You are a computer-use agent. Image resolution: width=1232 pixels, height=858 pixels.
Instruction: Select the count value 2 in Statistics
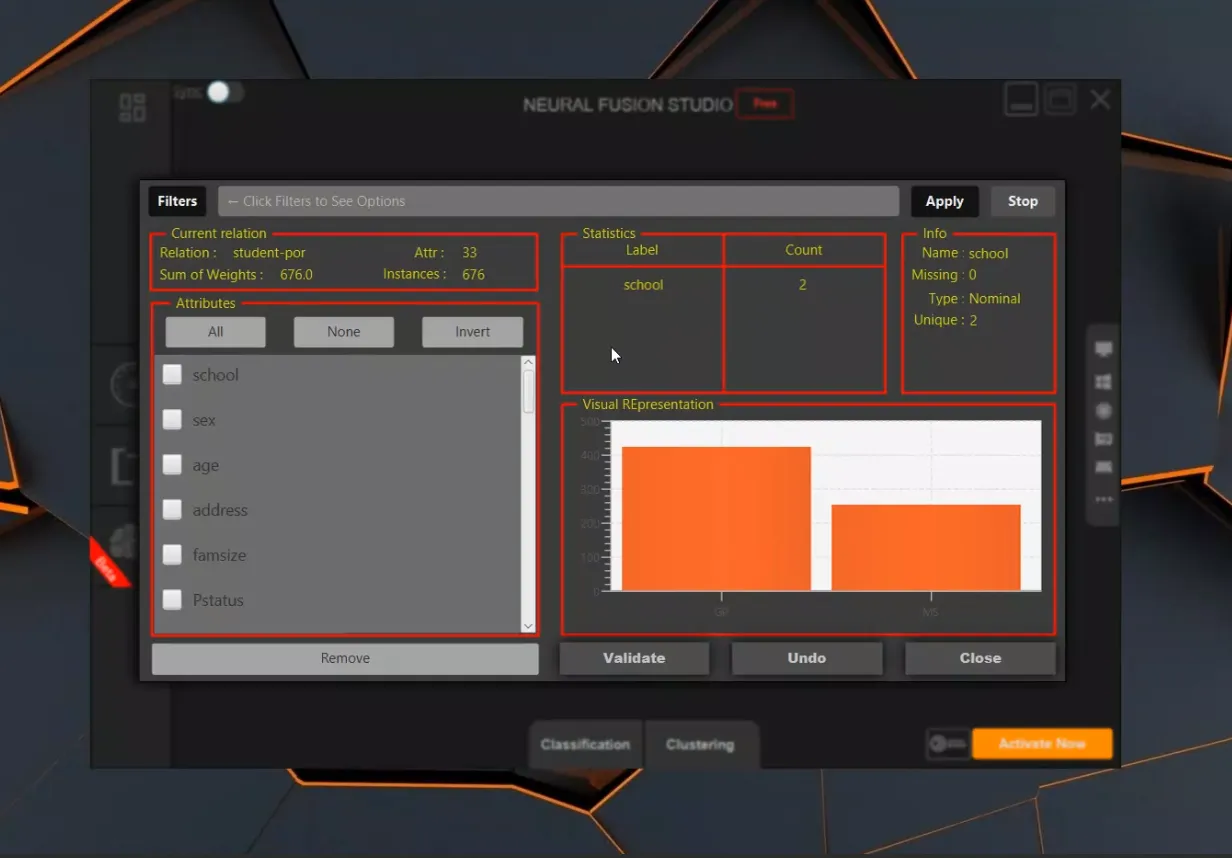coord(803,285)
